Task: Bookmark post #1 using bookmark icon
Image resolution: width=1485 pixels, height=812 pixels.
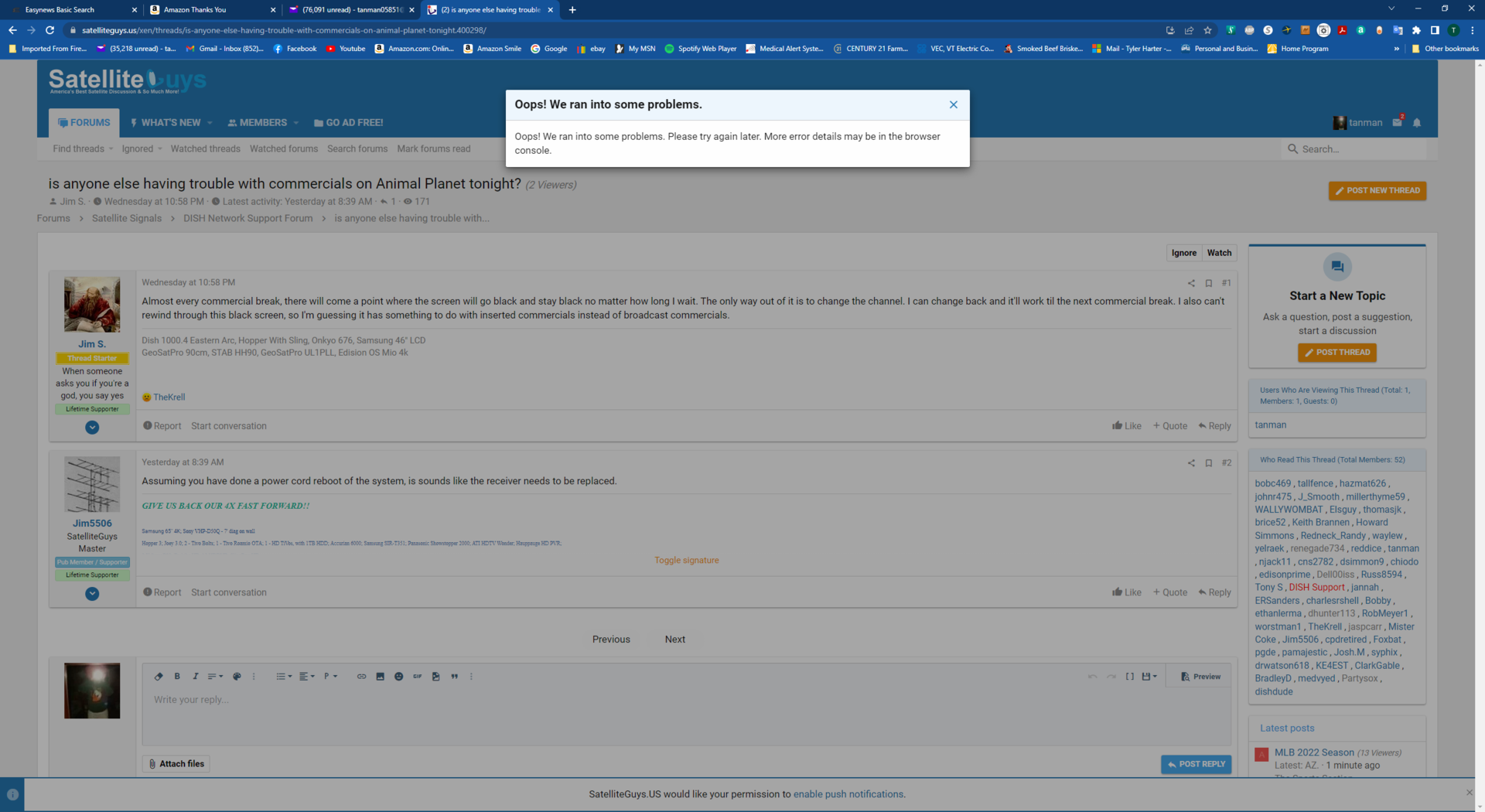Action: pyautogui.click(x=1208, y=283)
